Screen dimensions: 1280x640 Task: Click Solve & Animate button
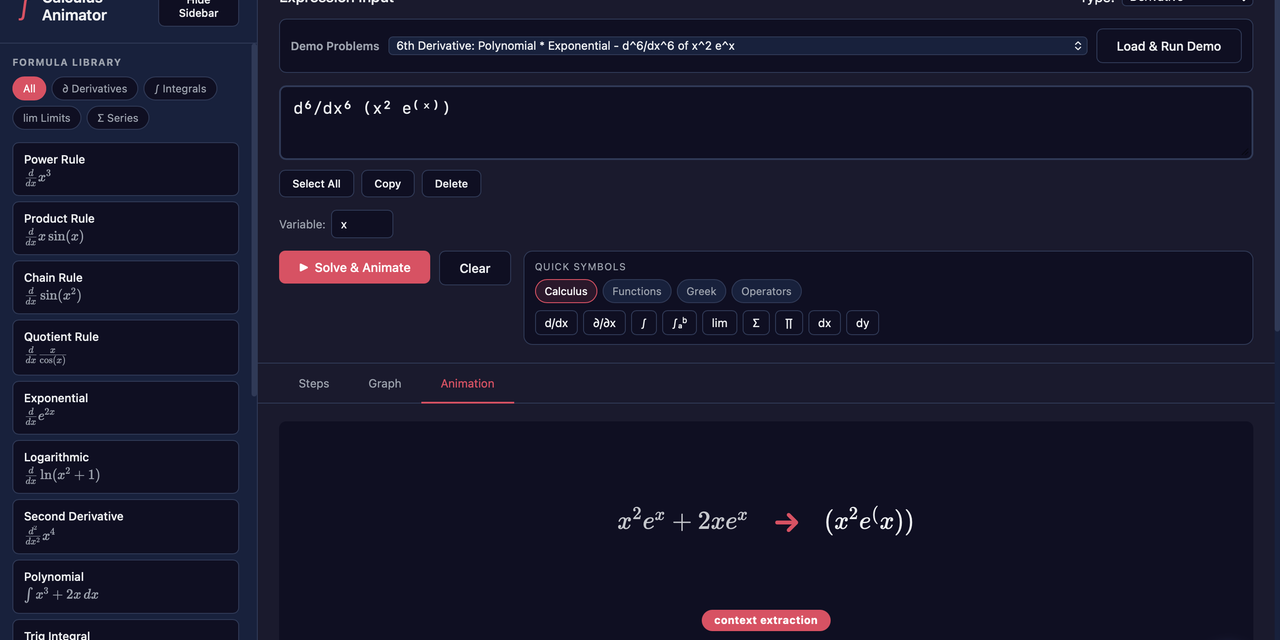coord(354,267)
